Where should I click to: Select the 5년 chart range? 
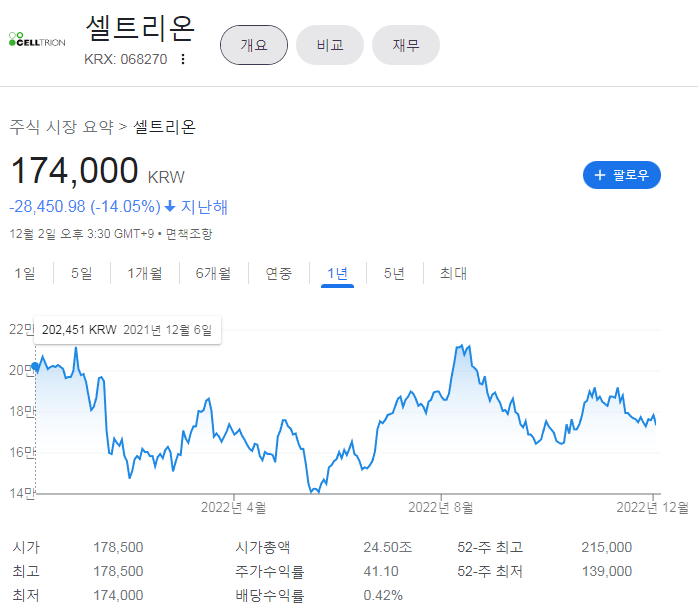tap(394, 273)
